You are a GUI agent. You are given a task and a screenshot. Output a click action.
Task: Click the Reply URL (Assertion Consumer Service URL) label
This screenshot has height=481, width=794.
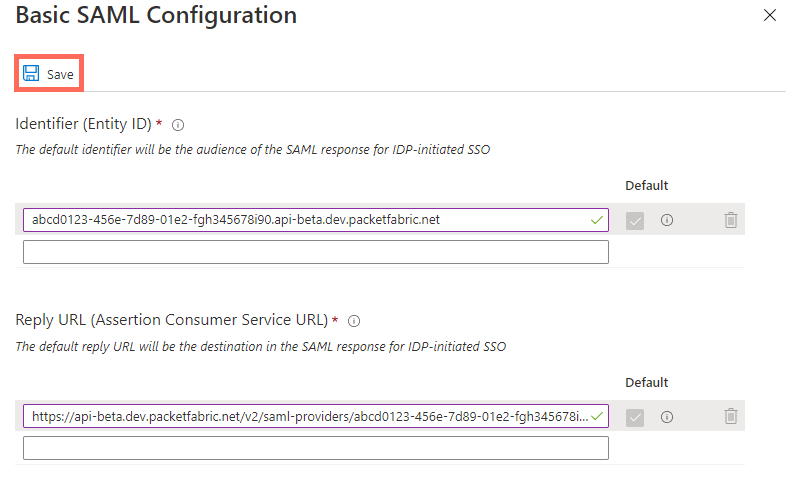171,320
